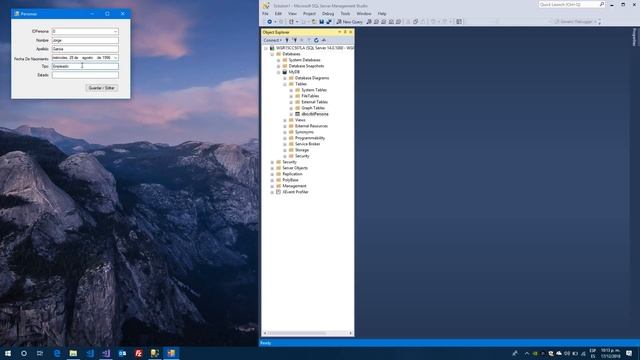Open the Debug menu in SSMS
The height and width of the screenshot is (360, 640).
coord(328,13)
